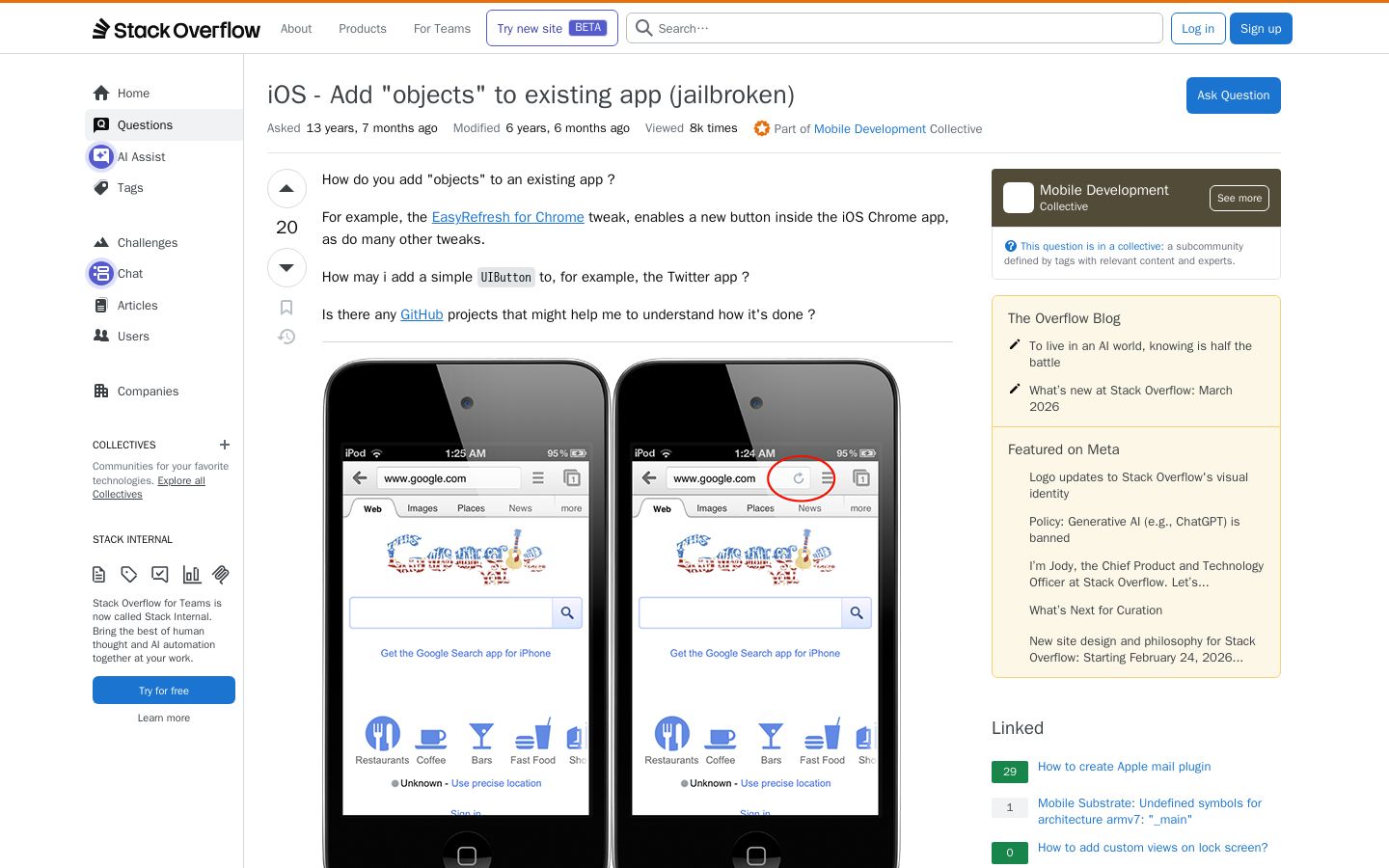Screen dimensions: 1389x868
Task: Click 'This question is in a collective' link
Action: point(1092,246)
